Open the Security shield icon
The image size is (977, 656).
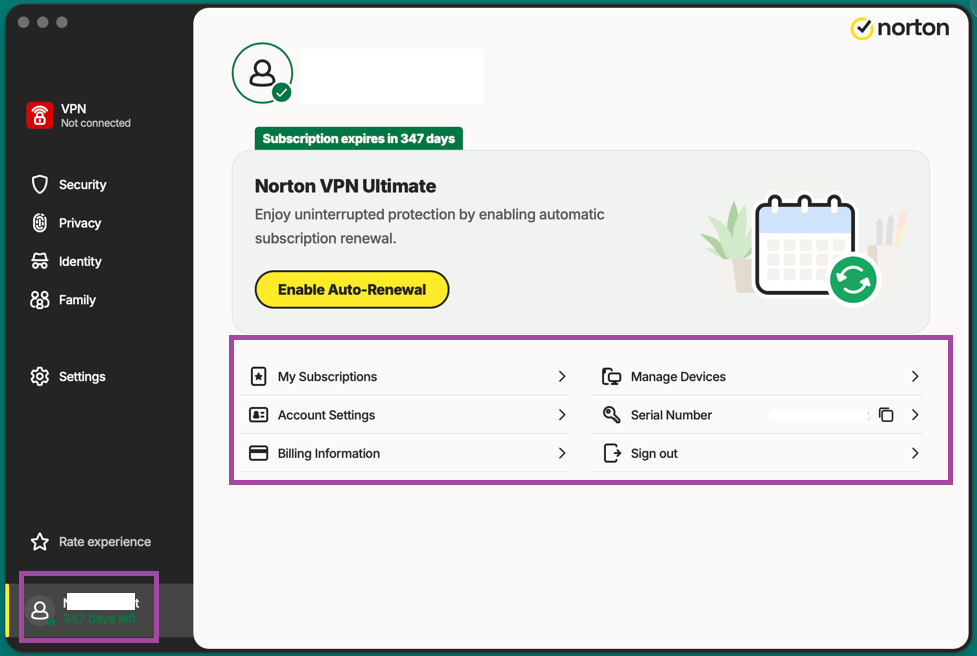point(40,184)
